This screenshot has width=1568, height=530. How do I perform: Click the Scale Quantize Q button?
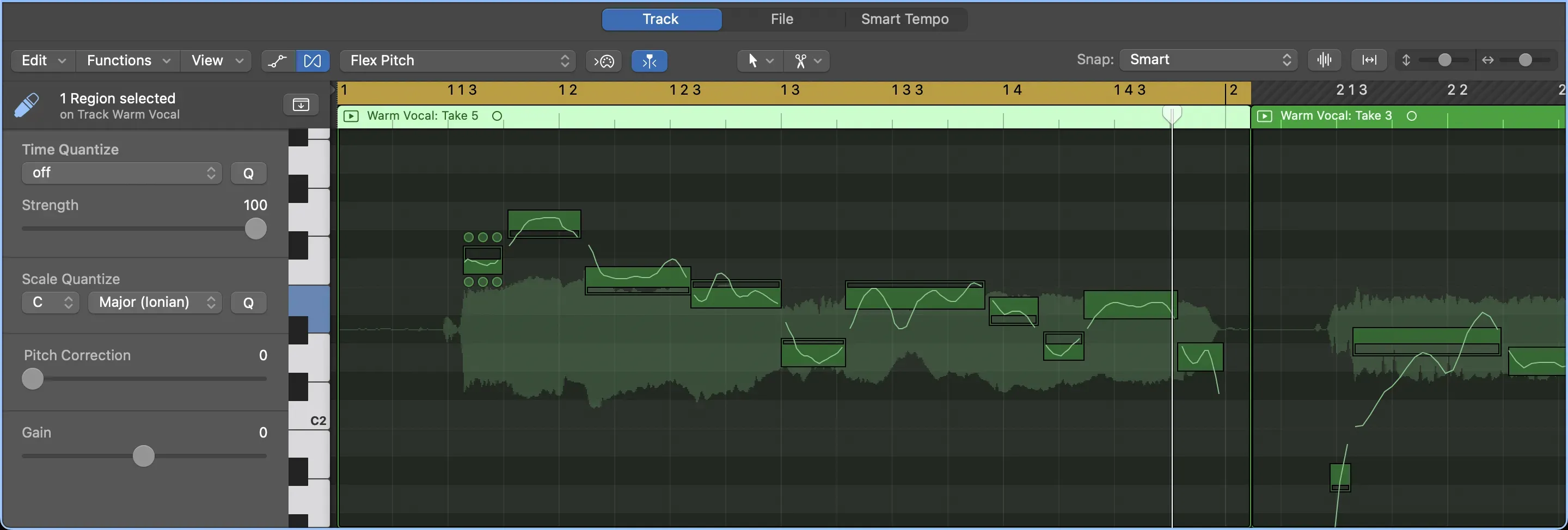[x=248, y=303]
